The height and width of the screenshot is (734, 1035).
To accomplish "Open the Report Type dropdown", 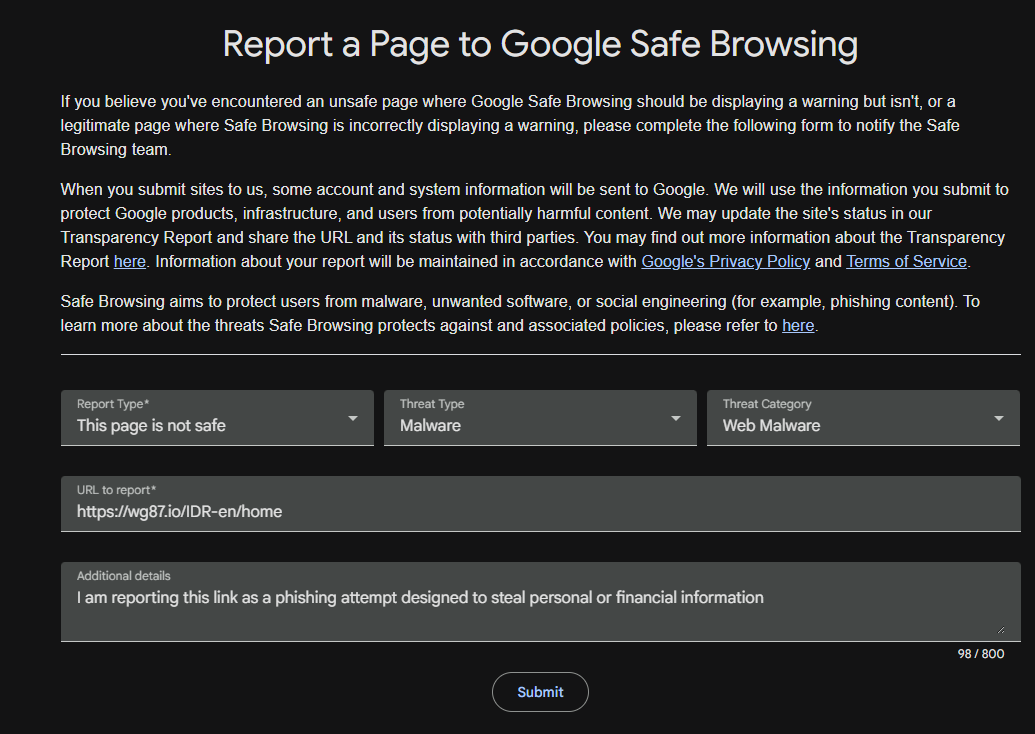I will point(217,418).
